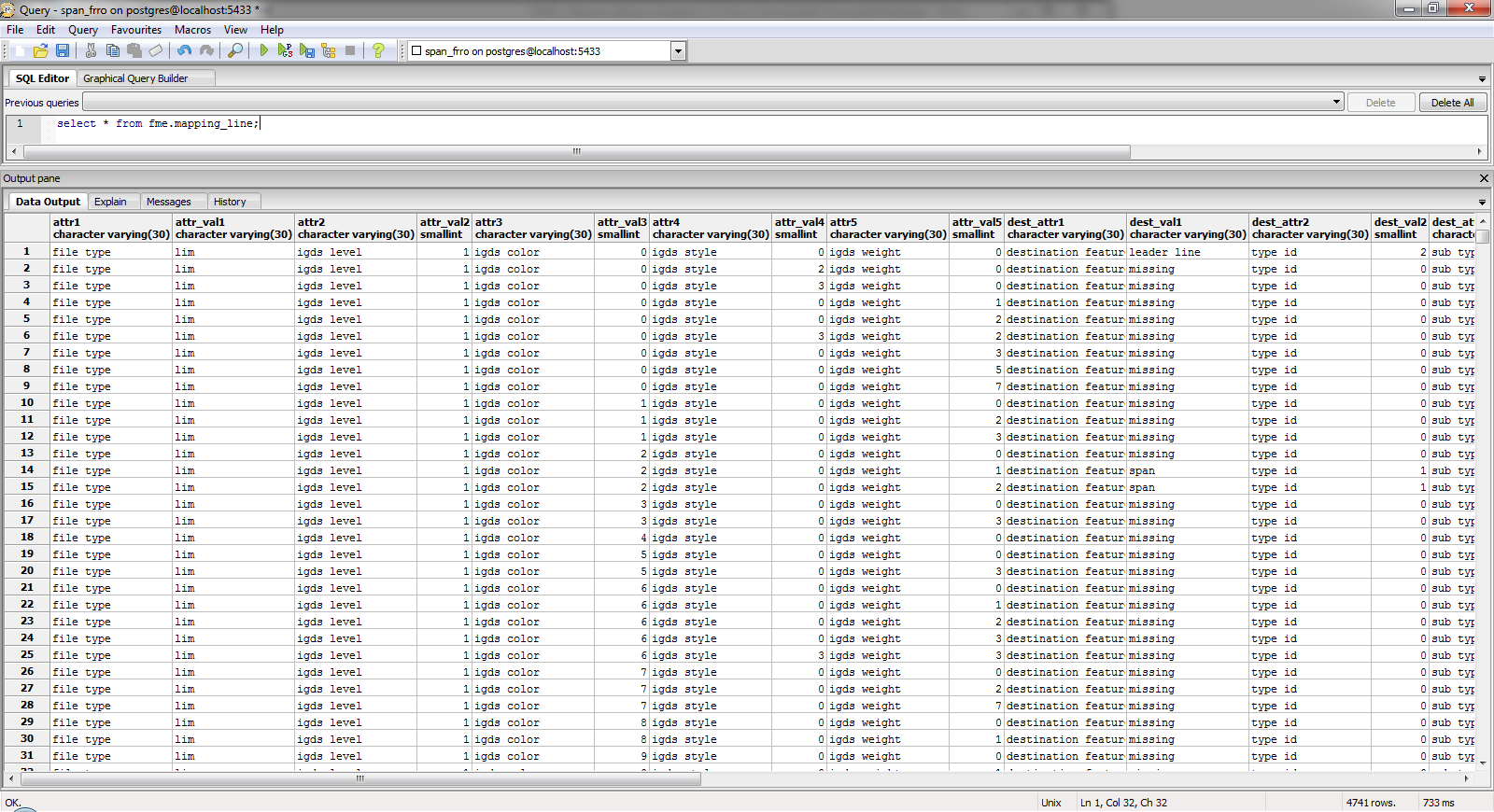Select the attr1 column header

click(111, 229)
